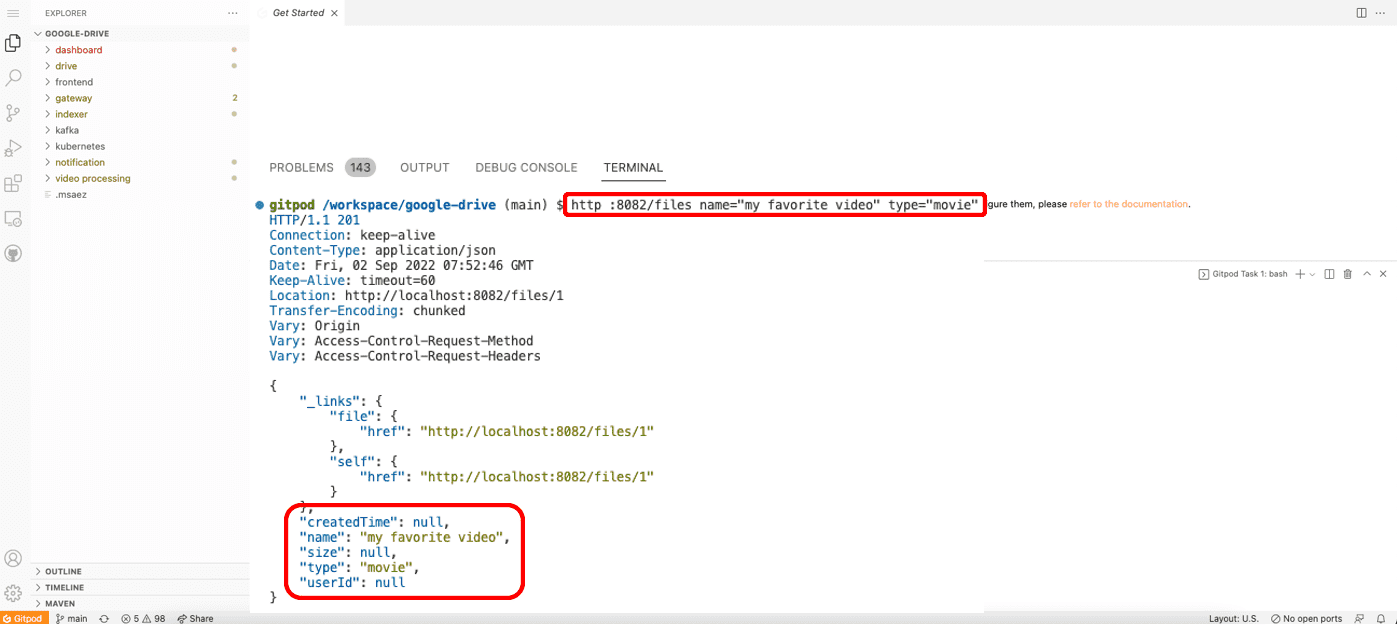Image resolution: width=1397 pixels, height=627 pixels.
Task: Select the Get Started editor tab
Action: pyautogui.click(x=298, y=13)
